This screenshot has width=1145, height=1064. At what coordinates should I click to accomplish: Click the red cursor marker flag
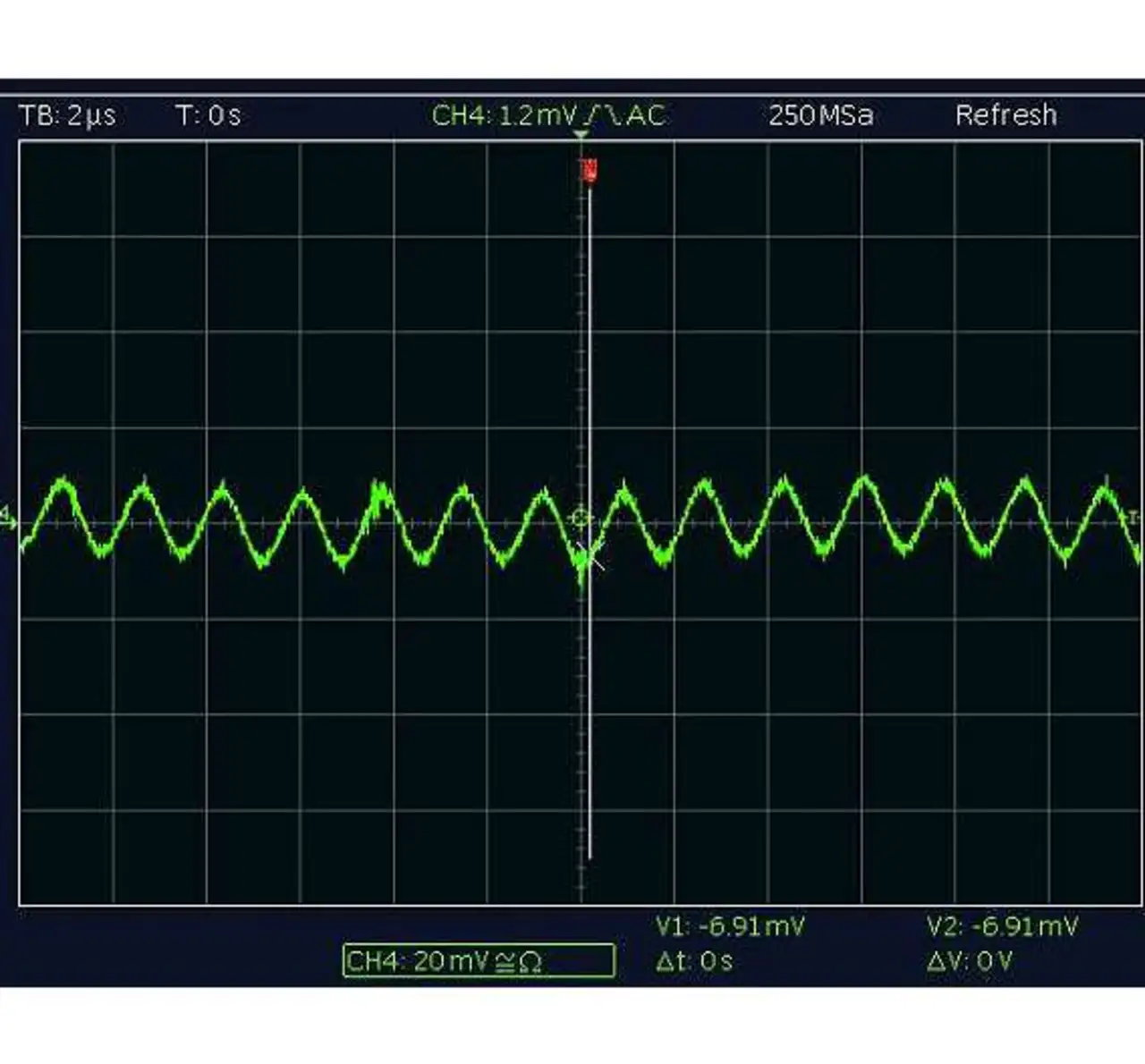click(x=589, y=169)
